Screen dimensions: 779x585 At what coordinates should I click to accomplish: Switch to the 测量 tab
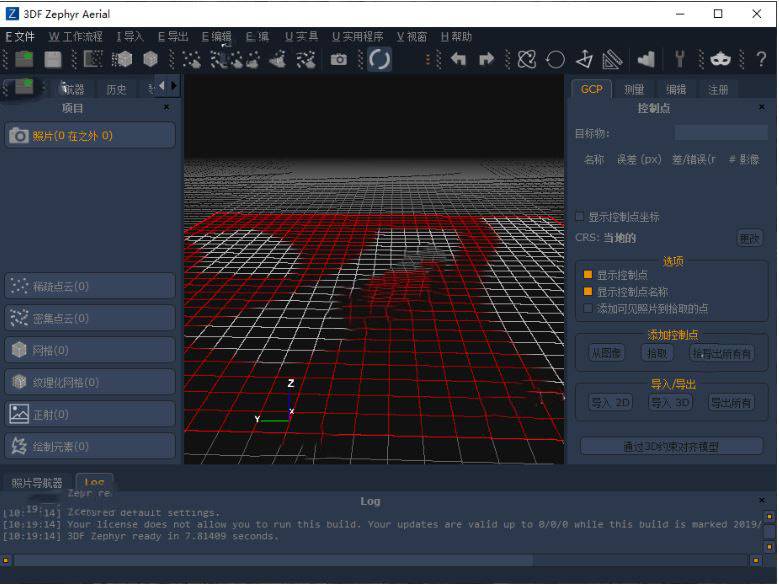pos(634,89)
